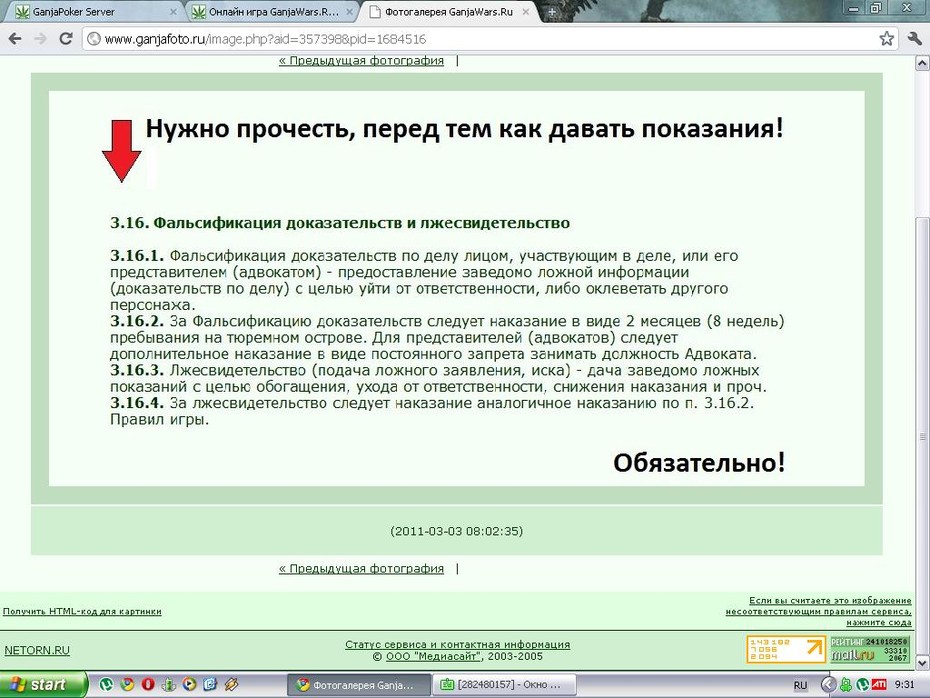Switch to the Онлайн игра GanjaWars.R... tab
This screenshot has height=698, width=930.
point(272,11)
